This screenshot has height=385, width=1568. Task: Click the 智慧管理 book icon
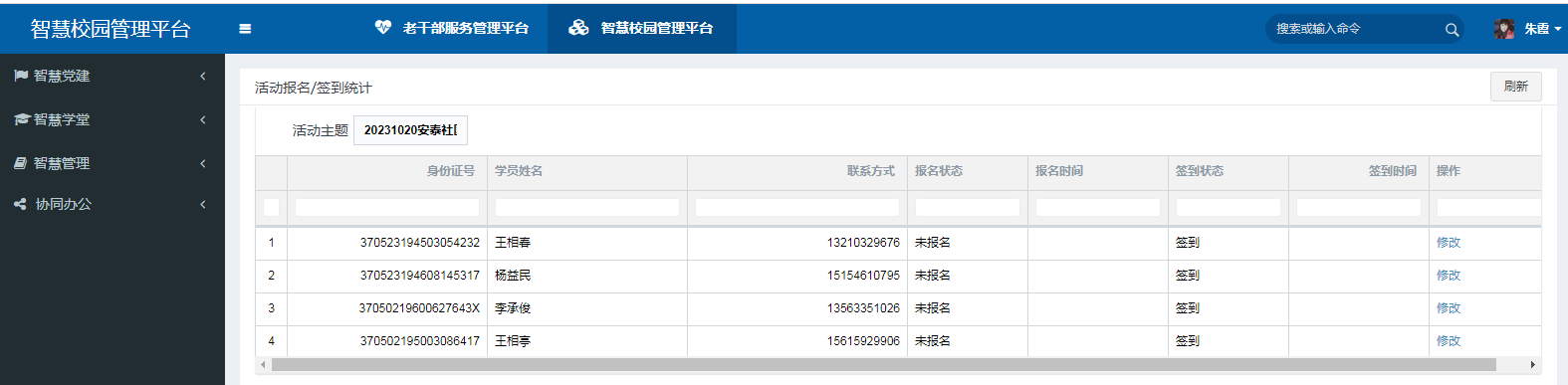pos(21,163)
